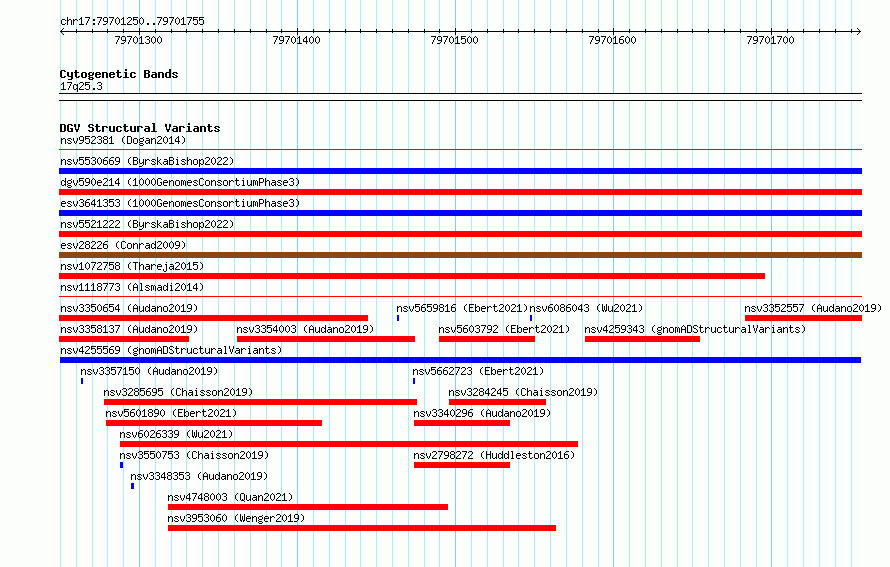
Task: Click the nsv3357150 (Audano2019) text label
Action: point(149,371)
